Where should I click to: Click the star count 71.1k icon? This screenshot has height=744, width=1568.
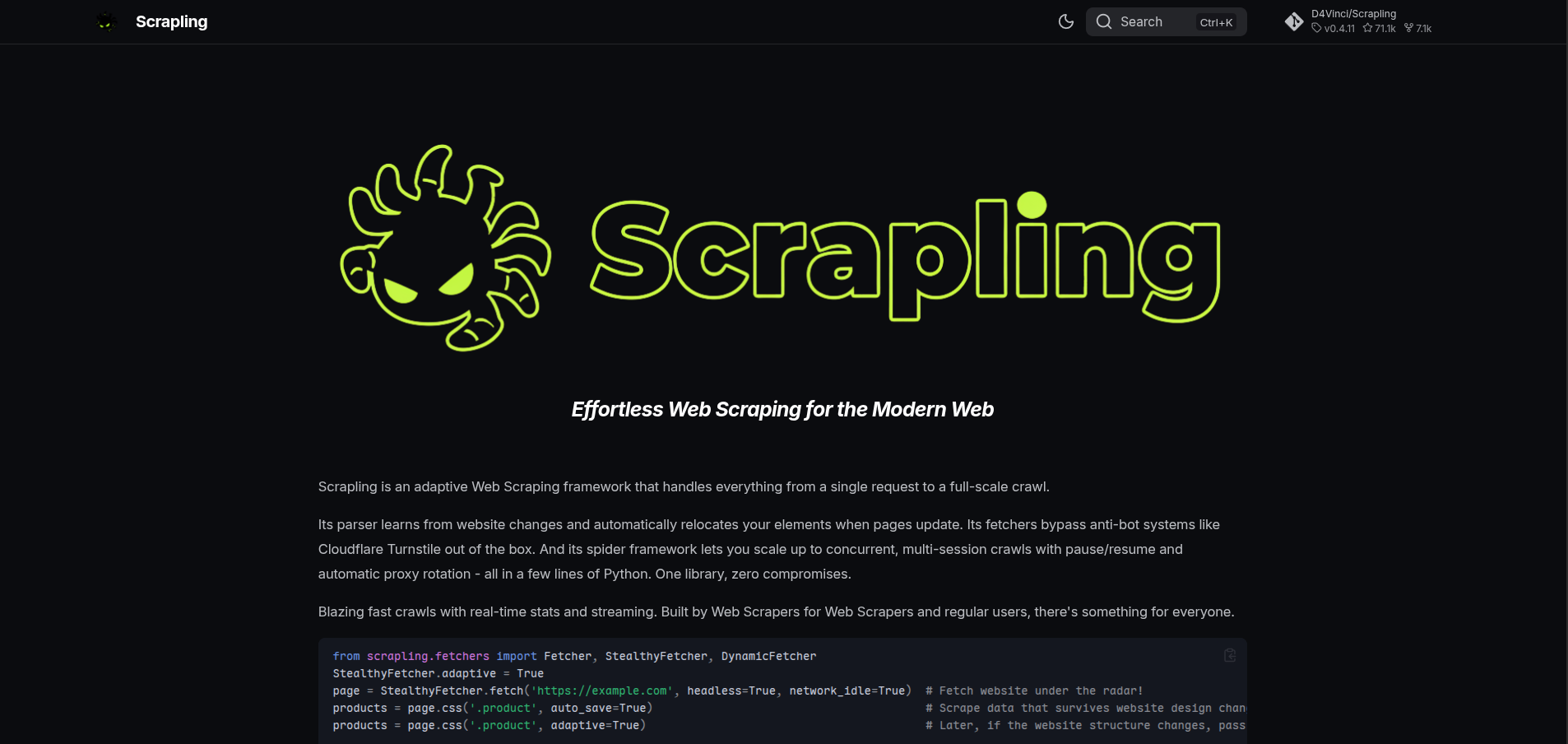tap(1367, 28)
